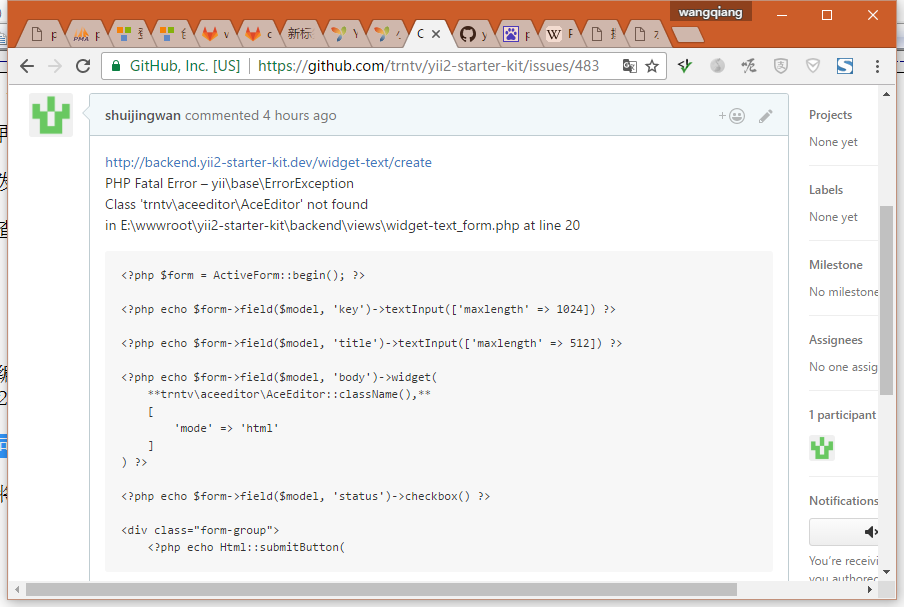The width and height of the screenshot is (904, 607).
Task: Reload the current page
Action: pyautogui.click(x=83, y=66)
